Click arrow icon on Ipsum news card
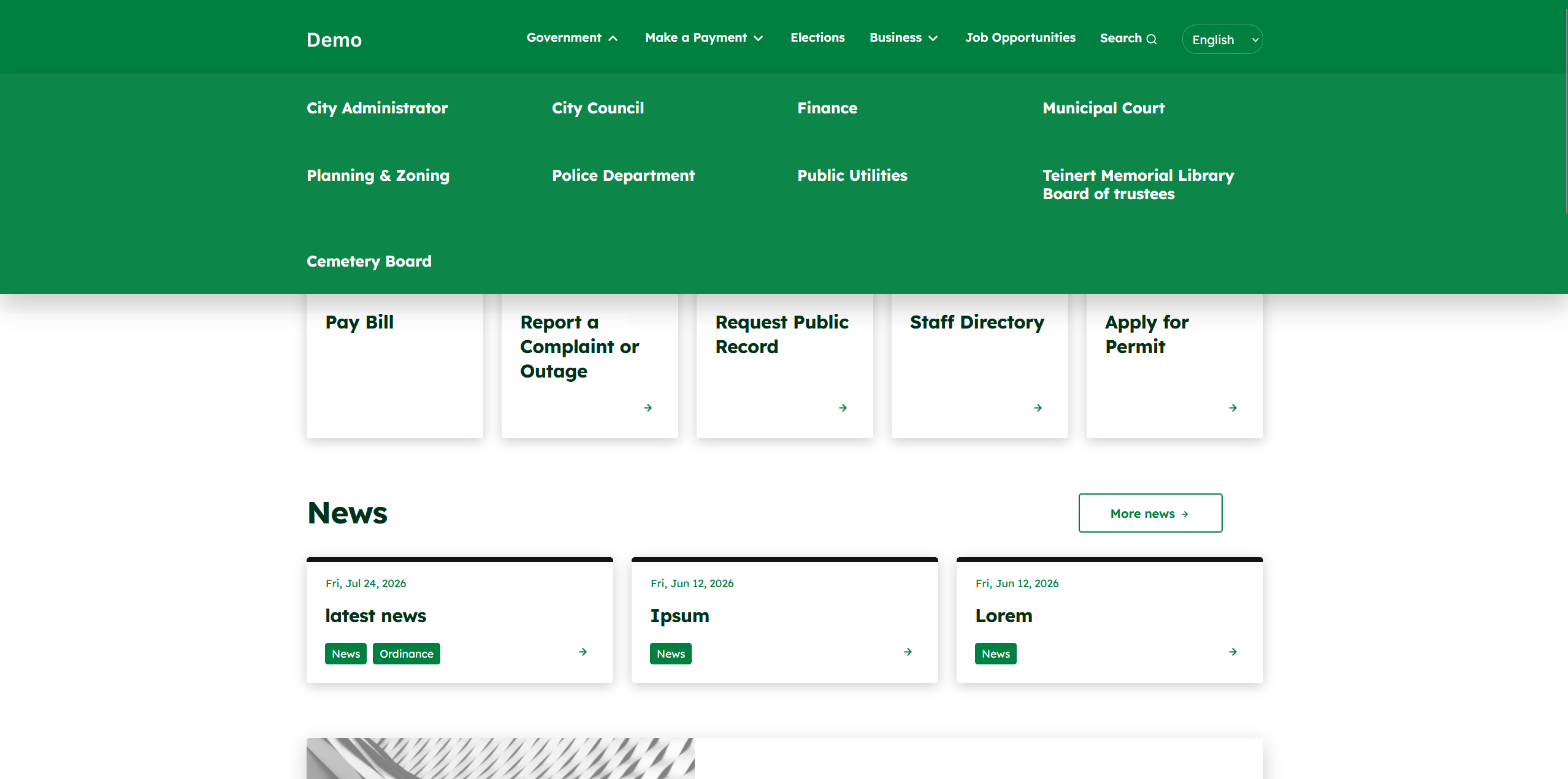Image resolution: width=1568 pixels, height=779 pixels. coord(908,652)
